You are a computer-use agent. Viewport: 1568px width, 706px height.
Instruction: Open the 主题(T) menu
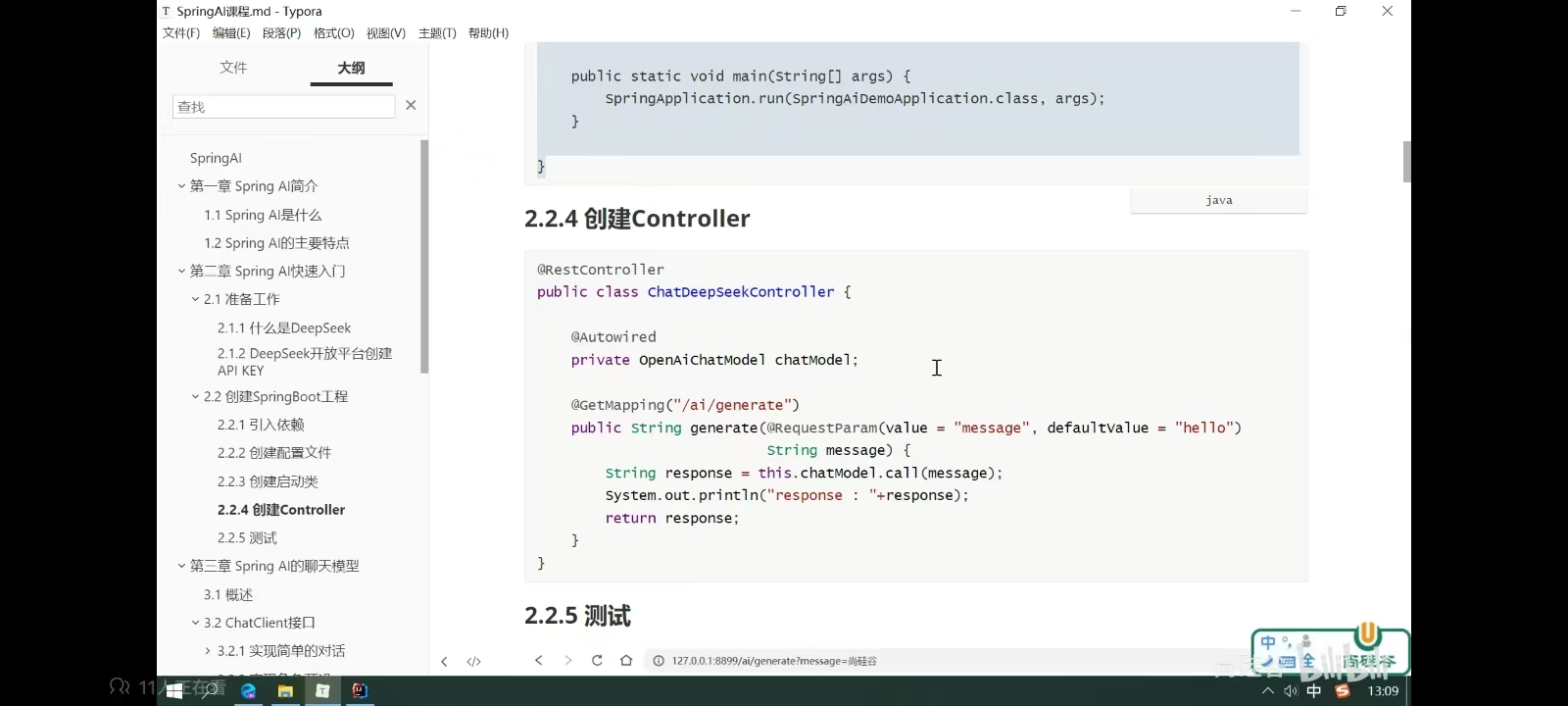[x=437, y=33]
